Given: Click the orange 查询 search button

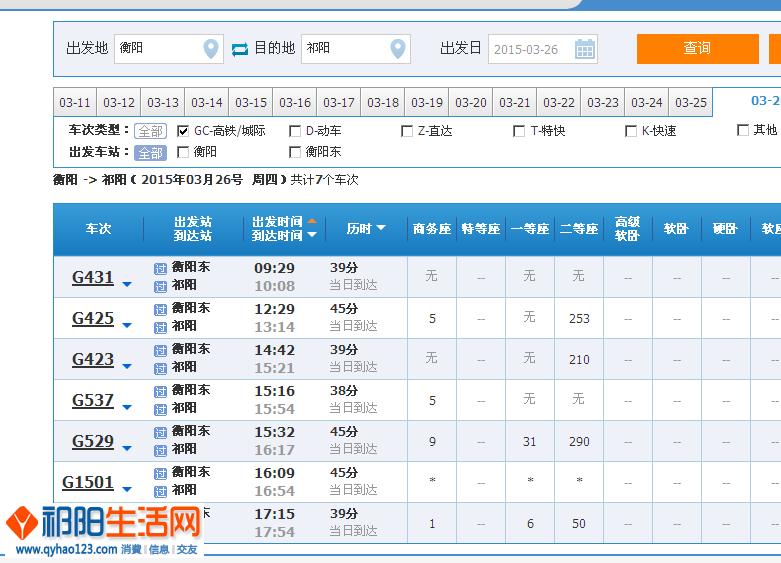Looking at the screenshot, I should coord(697,48).
